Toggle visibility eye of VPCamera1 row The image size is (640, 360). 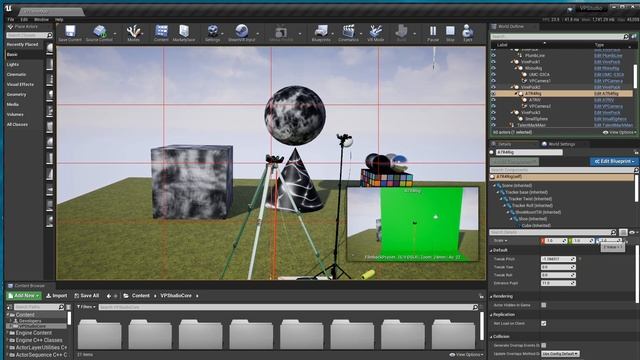pos(493,81)
